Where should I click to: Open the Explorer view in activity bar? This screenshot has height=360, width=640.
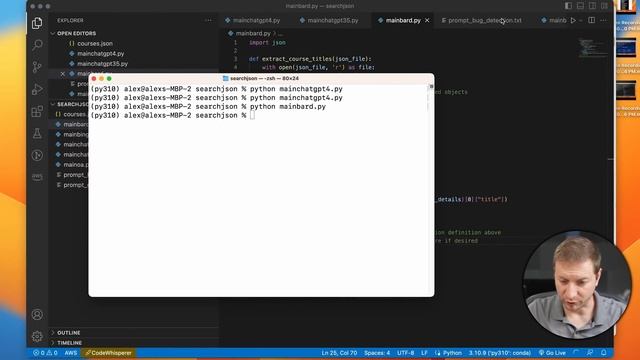click(x=37, y=23)
